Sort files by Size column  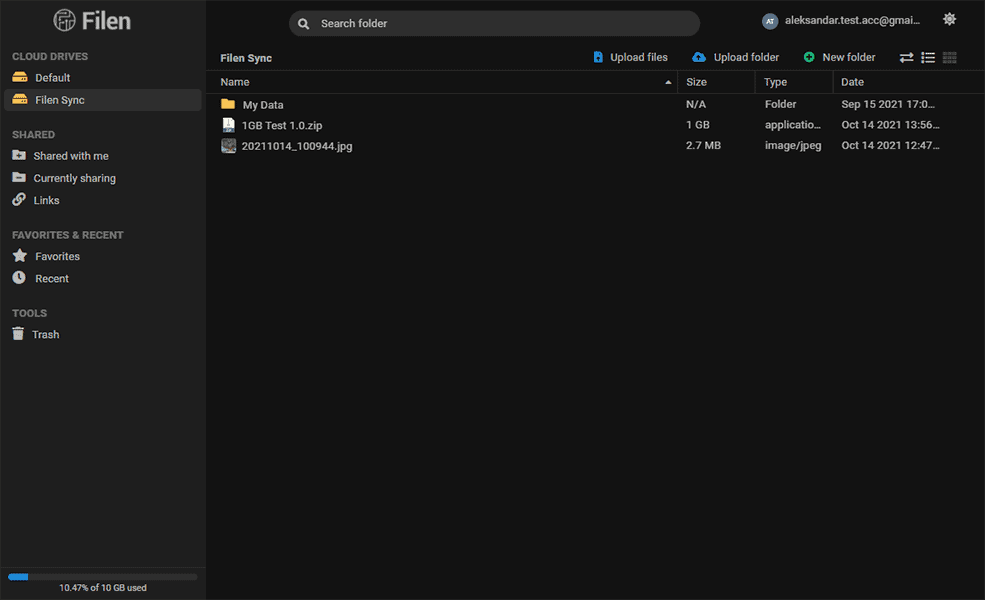(696, 82)
